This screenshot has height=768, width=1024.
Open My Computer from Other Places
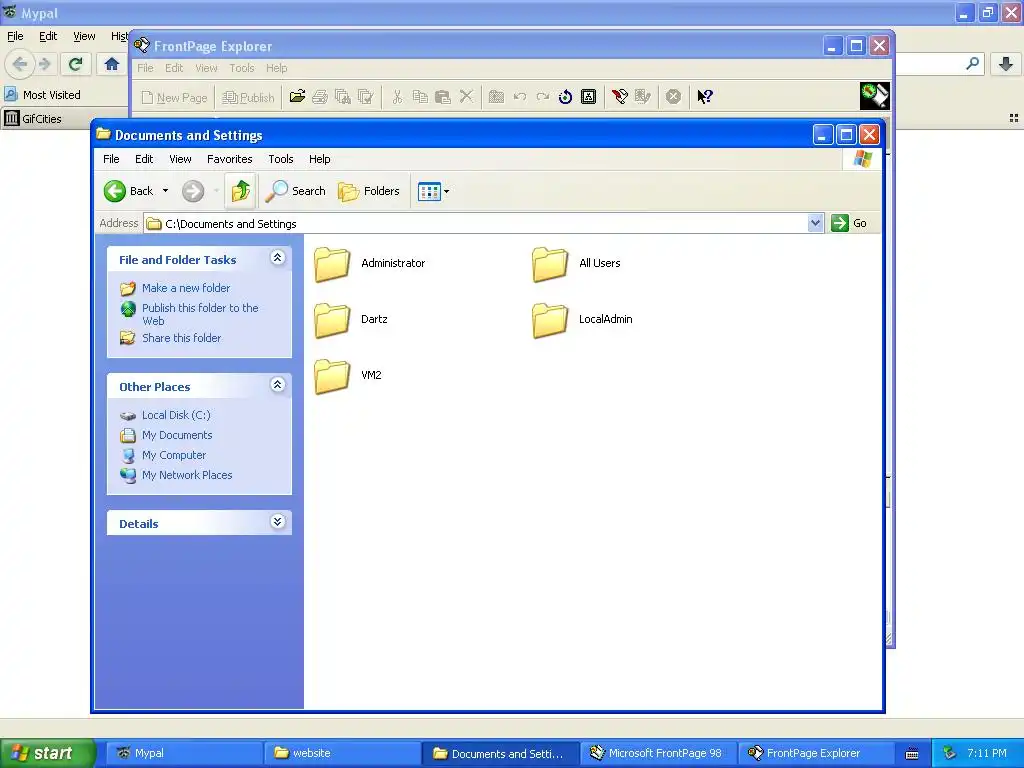coord(174,455)
